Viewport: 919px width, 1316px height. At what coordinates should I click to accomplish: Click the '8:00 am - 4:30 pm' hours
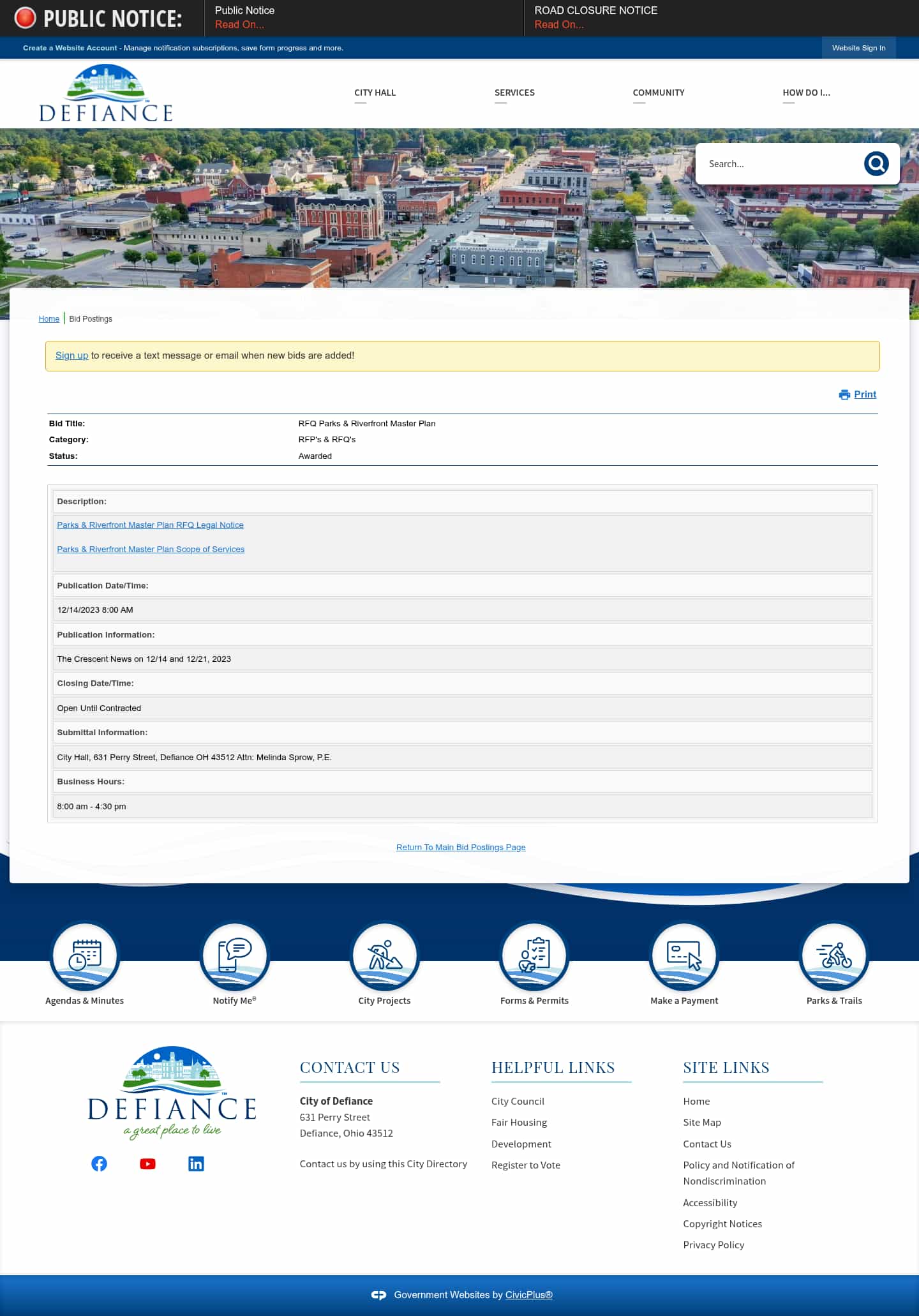pos(91,806)
